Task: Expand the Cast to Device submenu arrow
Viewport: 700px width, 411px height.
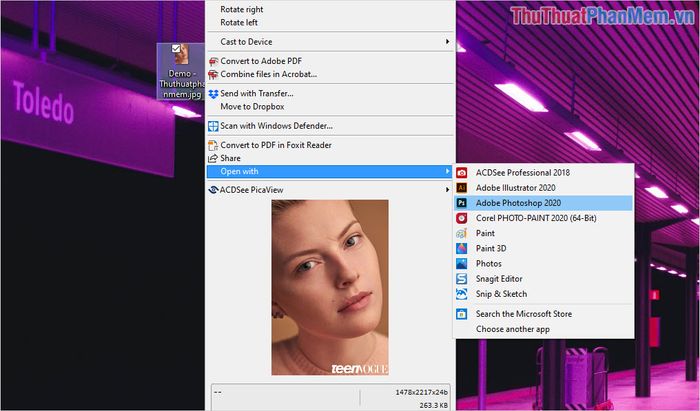Action: click(x=447, y=42)
